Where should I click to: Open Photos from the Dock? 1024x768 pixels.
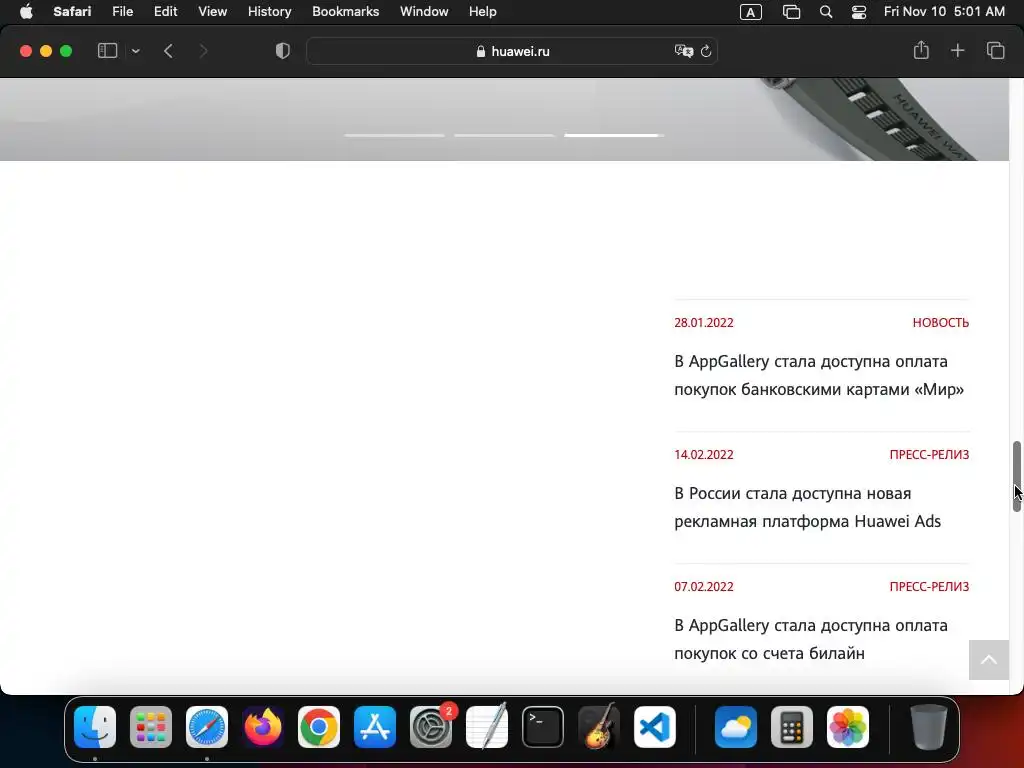(x=848, y=727)
